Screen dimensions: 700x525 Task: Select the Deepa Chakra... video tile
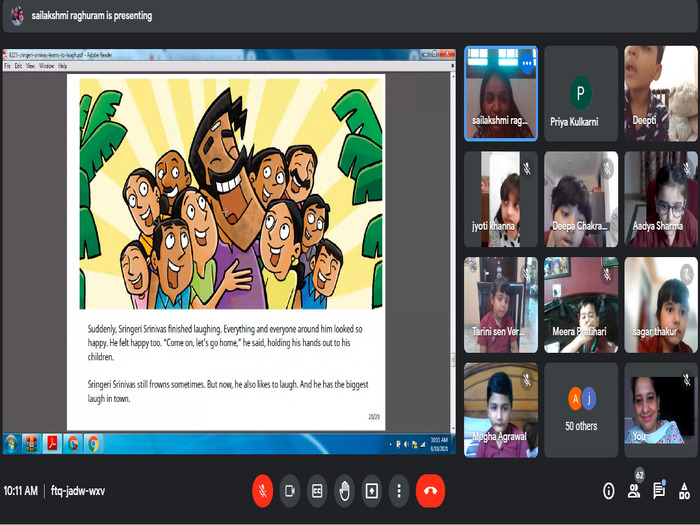(581, 199)
